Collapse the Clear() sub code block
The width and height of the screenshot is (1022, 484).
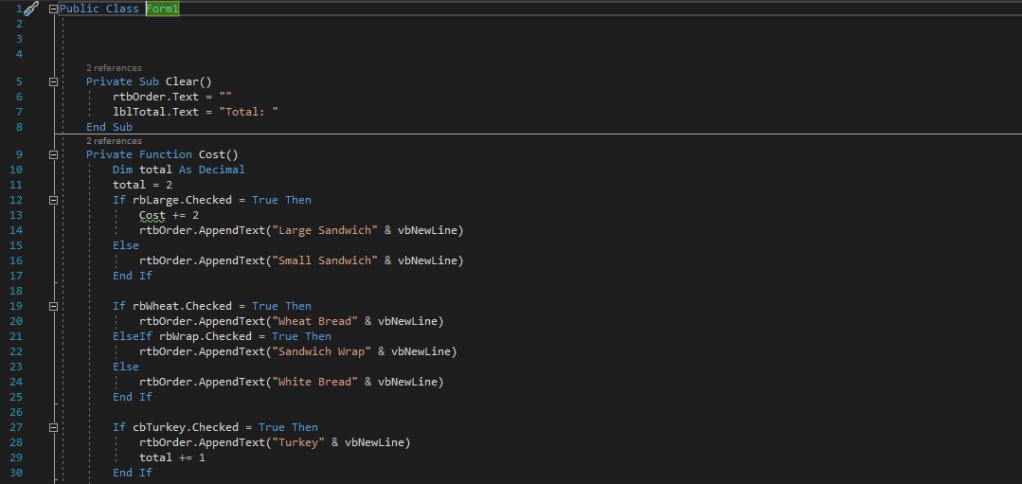click(53, 82)
